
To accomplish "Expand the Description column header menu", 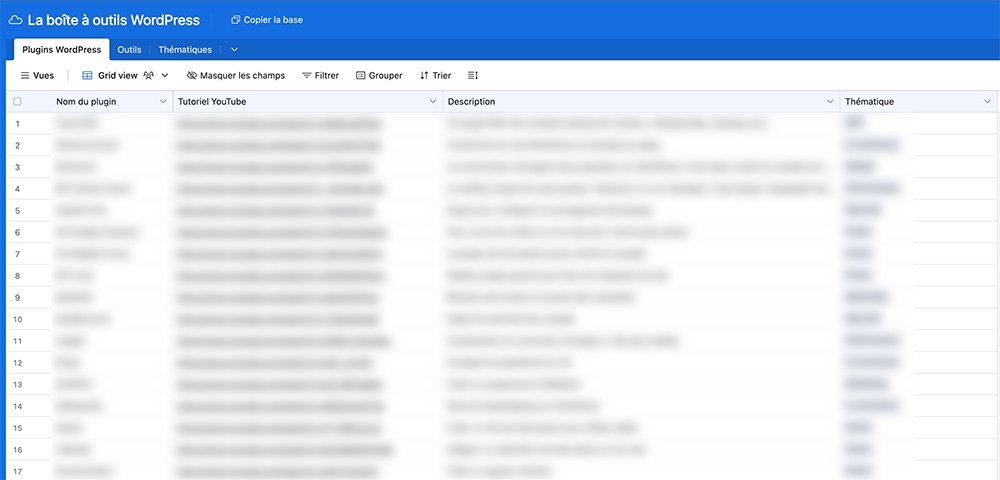I will tap(830, 102).
